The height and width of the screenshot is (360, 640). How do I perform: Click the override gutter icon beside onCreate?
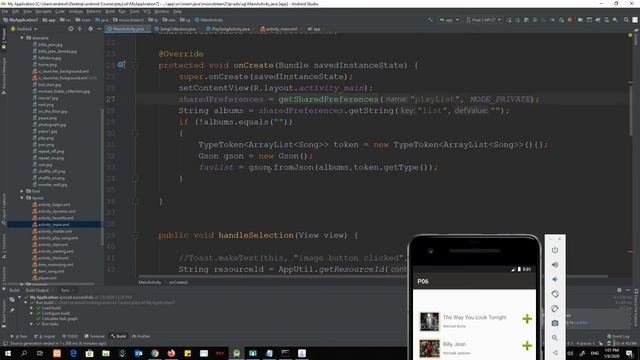(x=121, y=65)
